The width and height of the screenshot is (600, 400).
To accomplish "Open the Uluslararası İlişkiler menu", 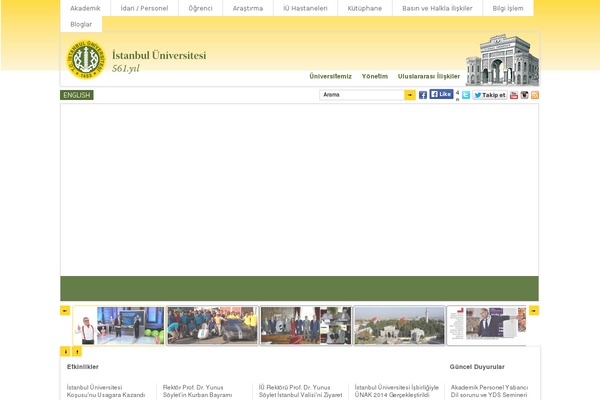I will (429, 76).
